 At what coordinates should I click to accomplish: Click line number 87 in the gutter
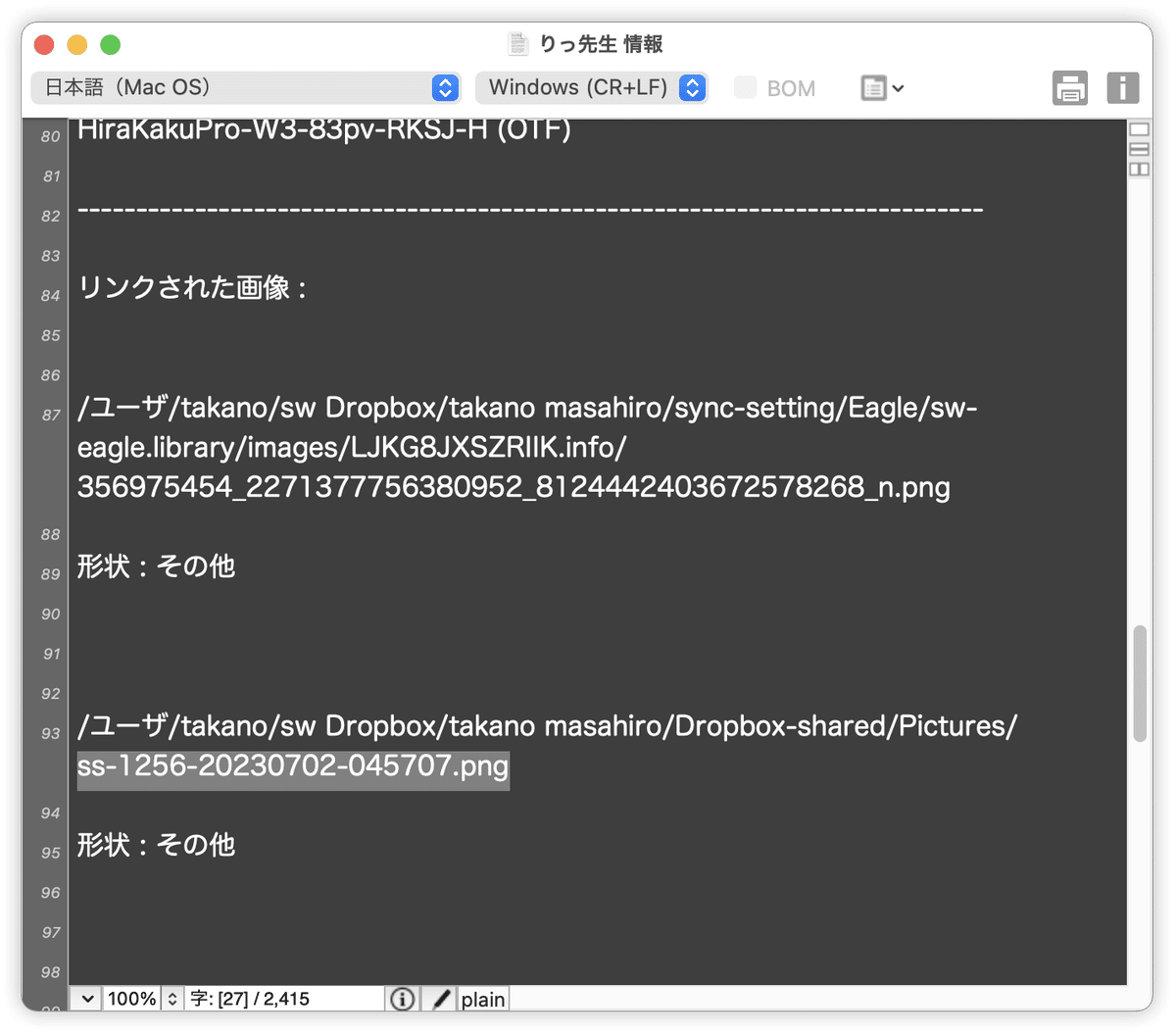50,415
